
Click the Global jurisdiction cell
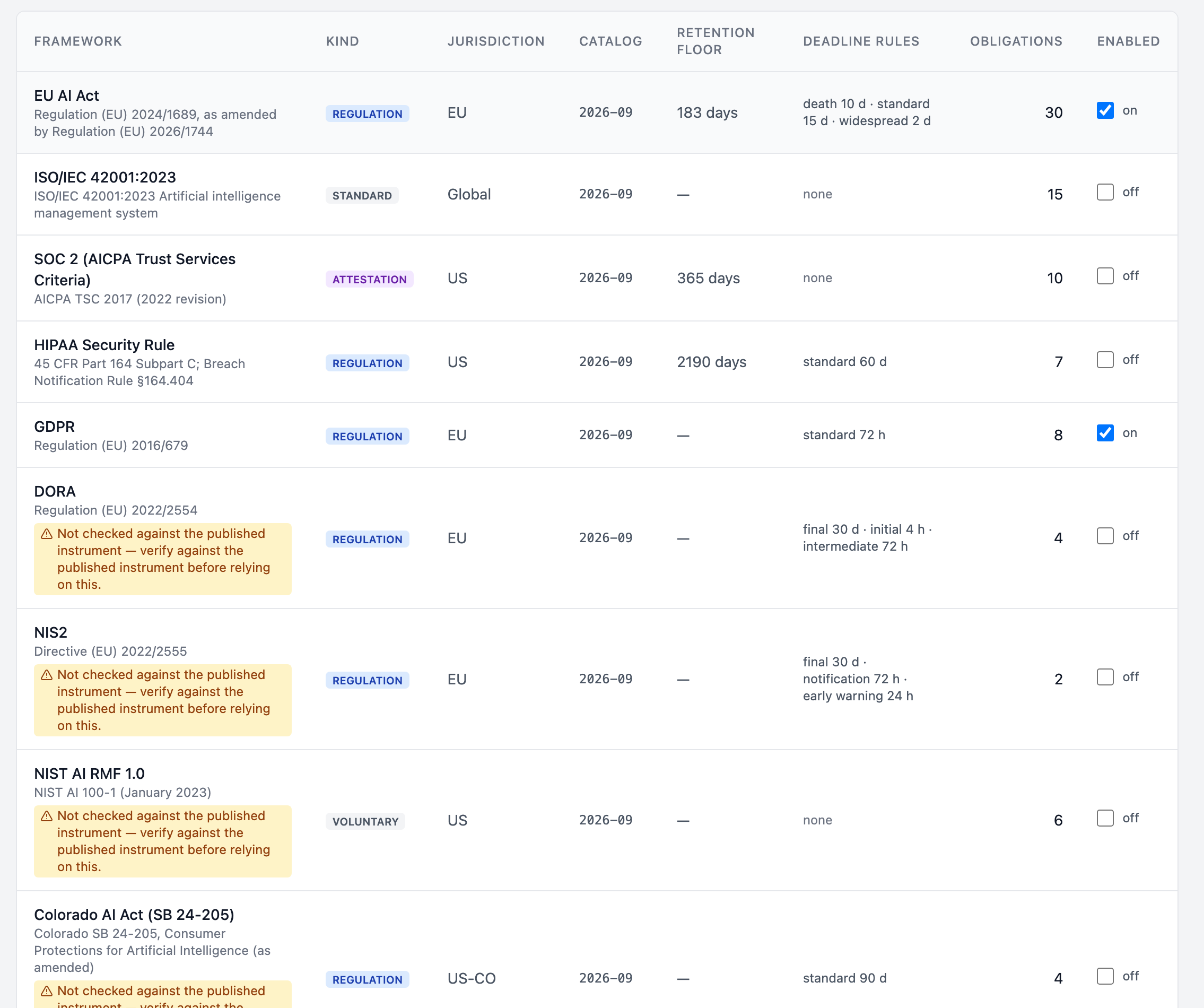coord(469,194)
